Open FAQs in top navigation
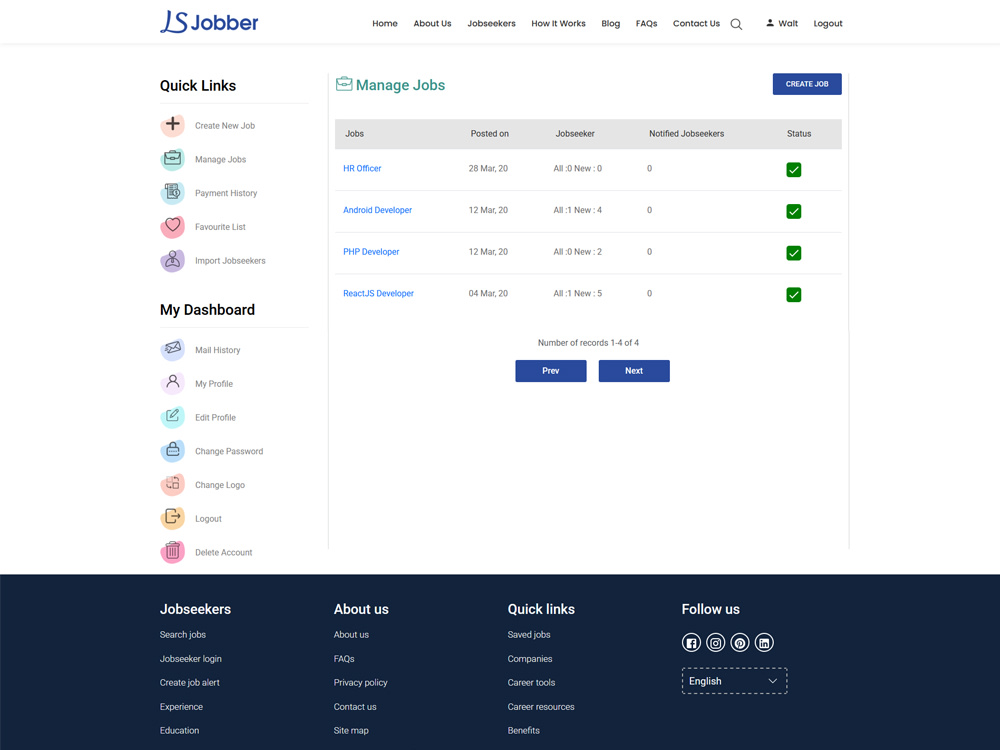Screen dimensions: 1000x750 pos(646,24)
